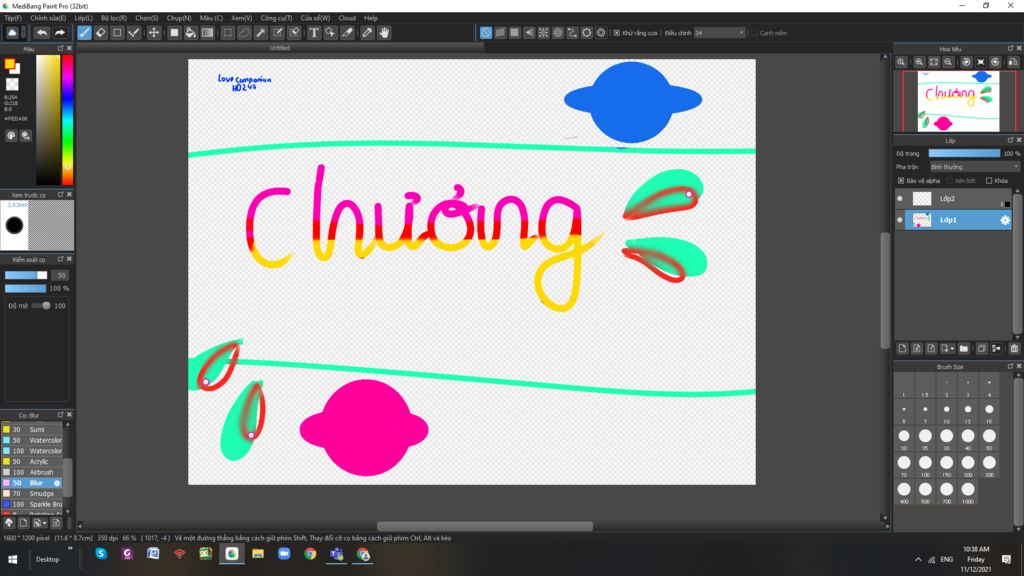Select the rectangular Selection tool
This screenshot has width=1024, height=576.
(x=228, y=33)
